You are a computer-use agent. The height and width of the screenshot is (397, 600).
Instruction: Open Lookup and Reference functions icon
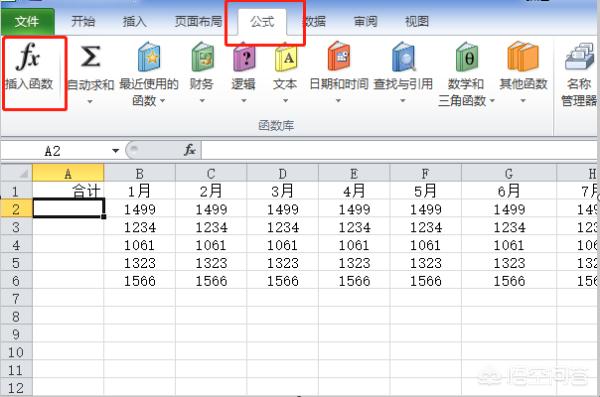pyautogui.click(x=403, y=57)
